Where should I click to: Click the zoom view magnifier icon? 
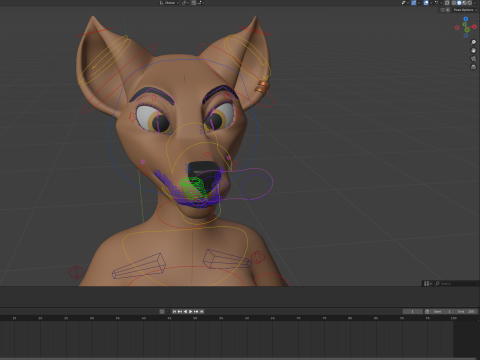[x=473, y=42]
